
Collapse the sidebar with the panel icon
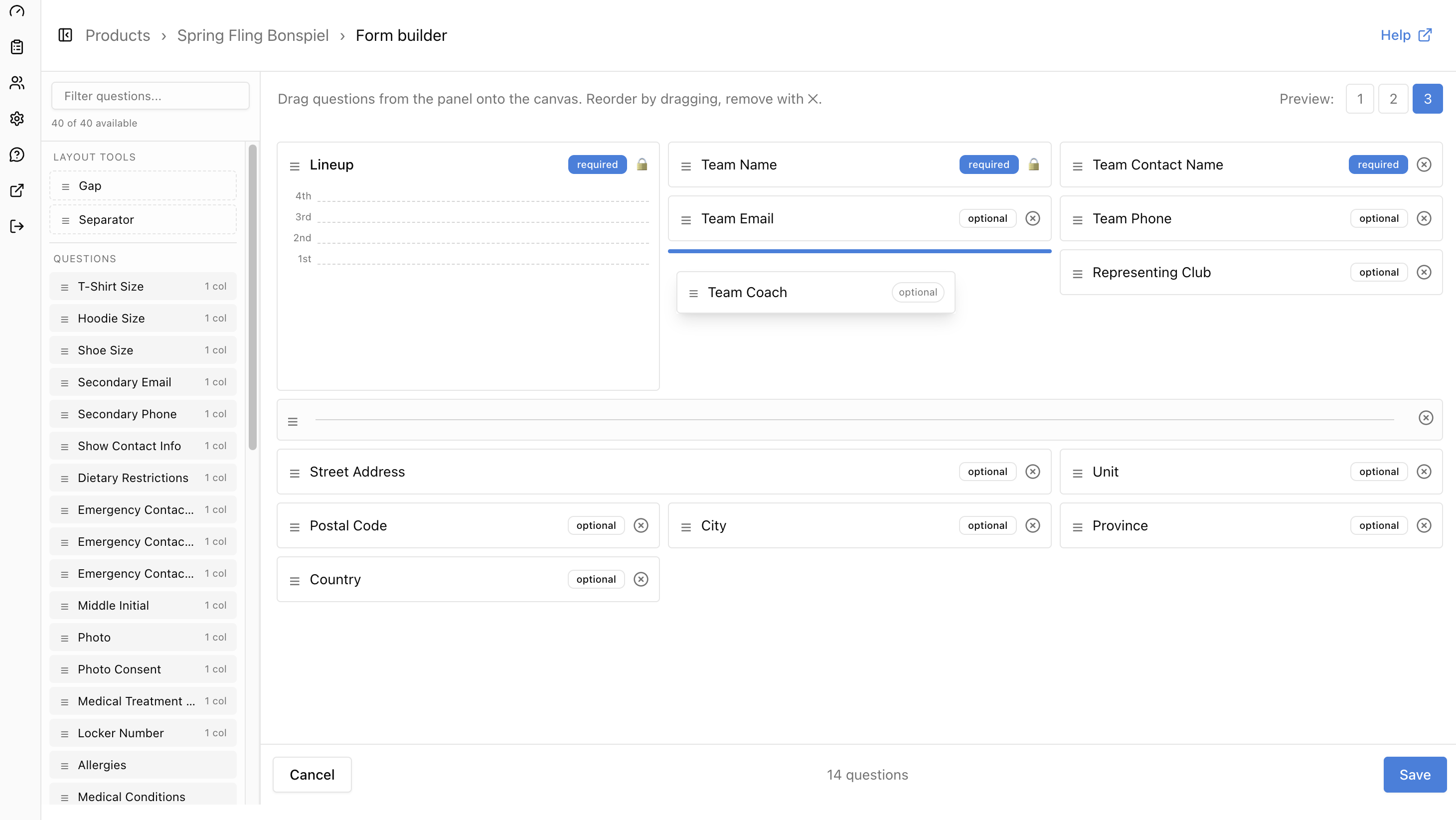(x=65, y=34)
